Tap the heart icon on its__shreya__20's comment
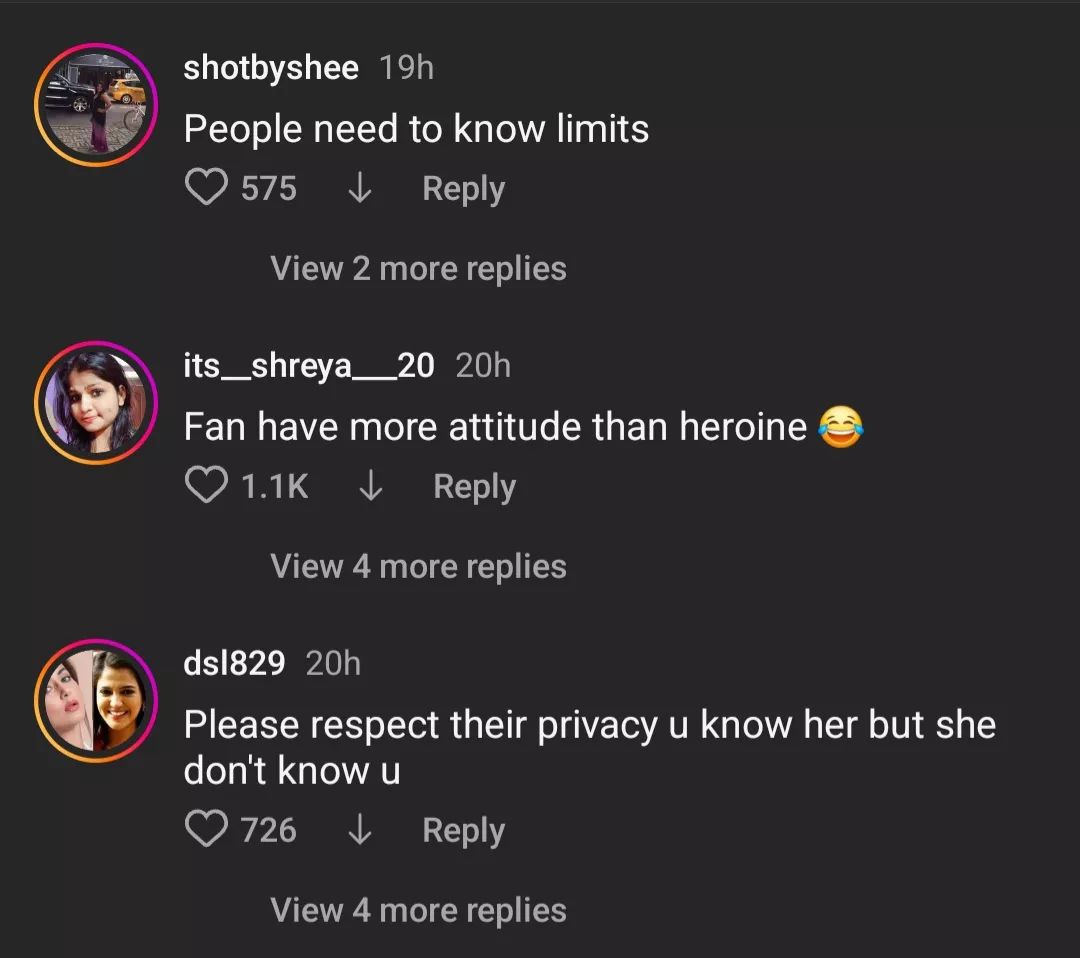Screen dimensions: 1080x958 click(x=207, y=485)
